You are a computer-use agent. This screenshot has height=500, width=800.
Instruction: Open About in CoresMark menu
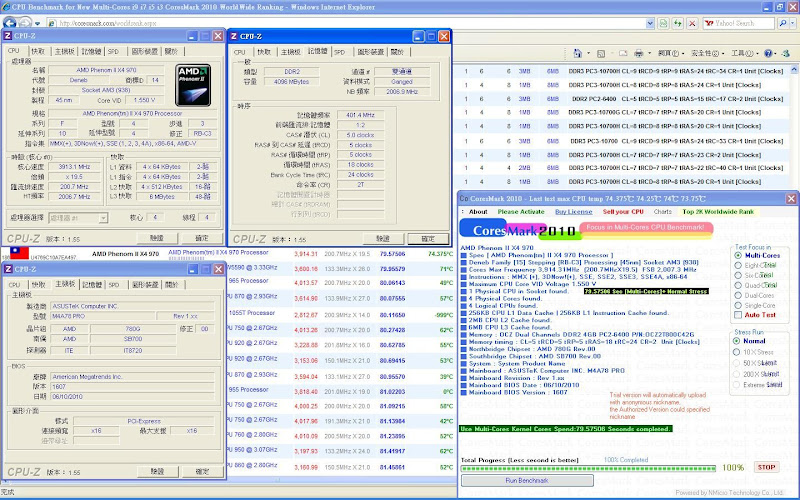(x=478, y=212)
